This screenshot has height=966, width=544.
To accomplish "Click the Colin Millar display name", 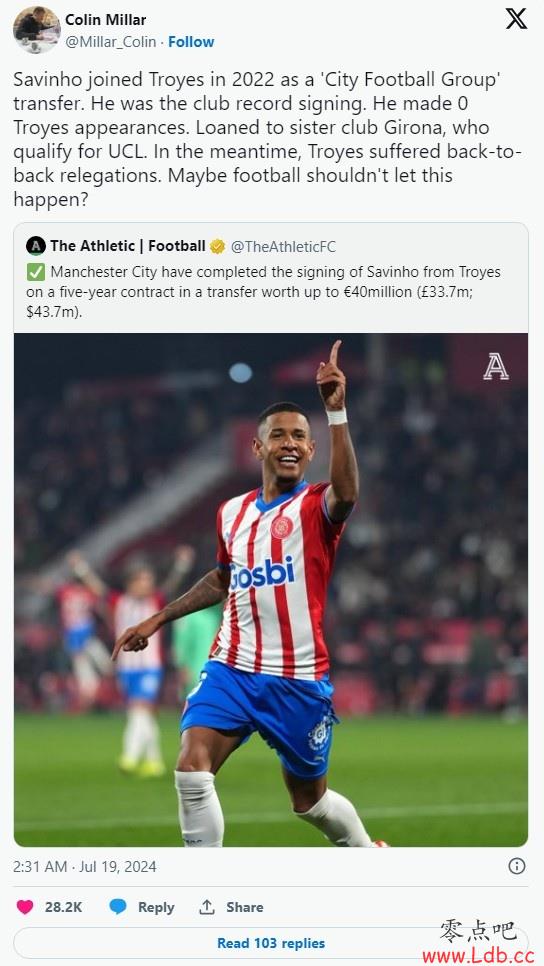I will (x=105, y=20).
